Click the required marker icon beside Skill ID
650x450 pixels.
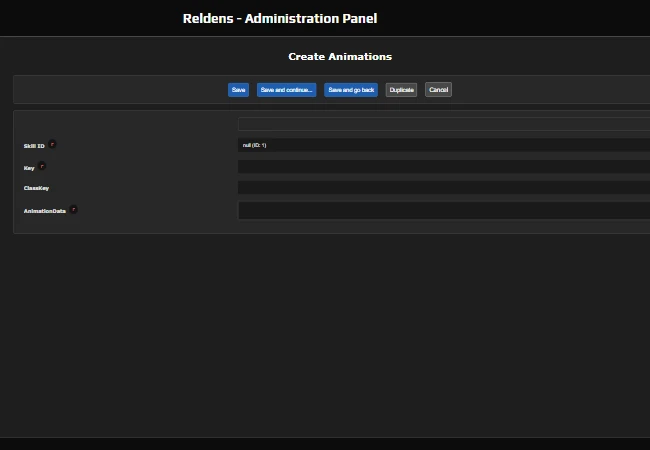coord(52,144)
